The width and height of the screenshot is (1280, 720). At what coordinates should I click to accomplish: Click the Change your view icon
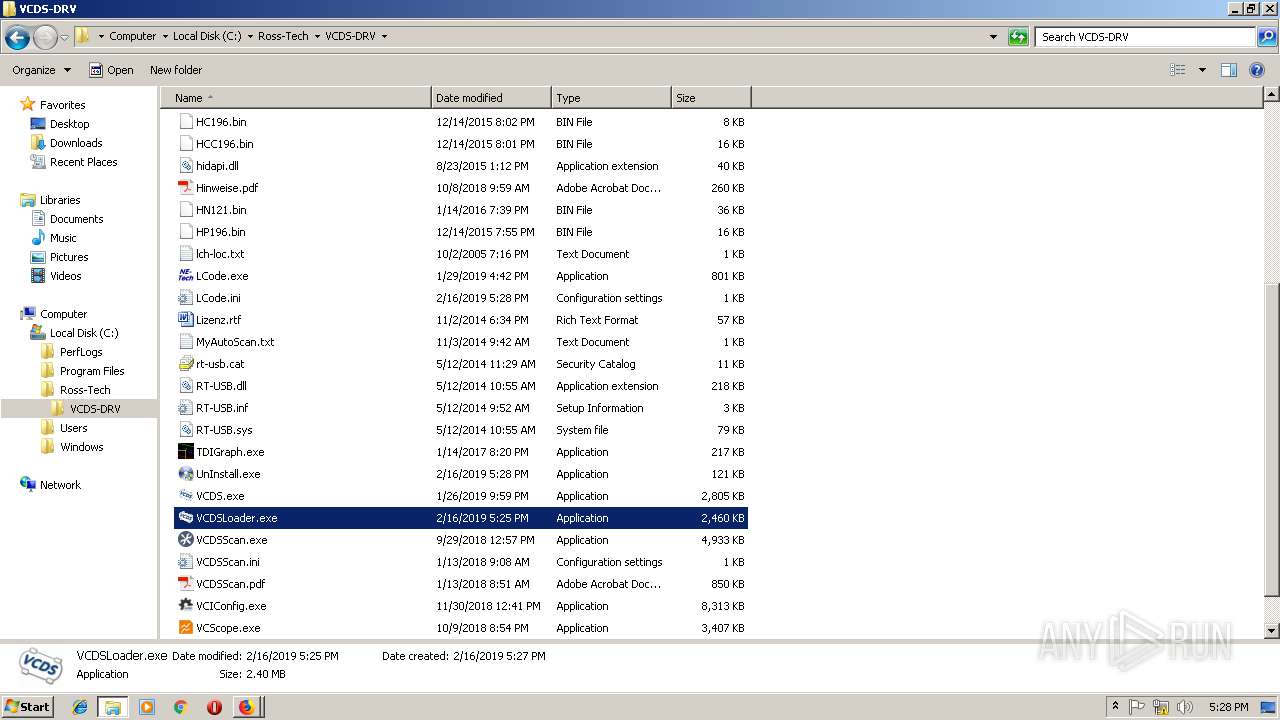pos(1178,70)
